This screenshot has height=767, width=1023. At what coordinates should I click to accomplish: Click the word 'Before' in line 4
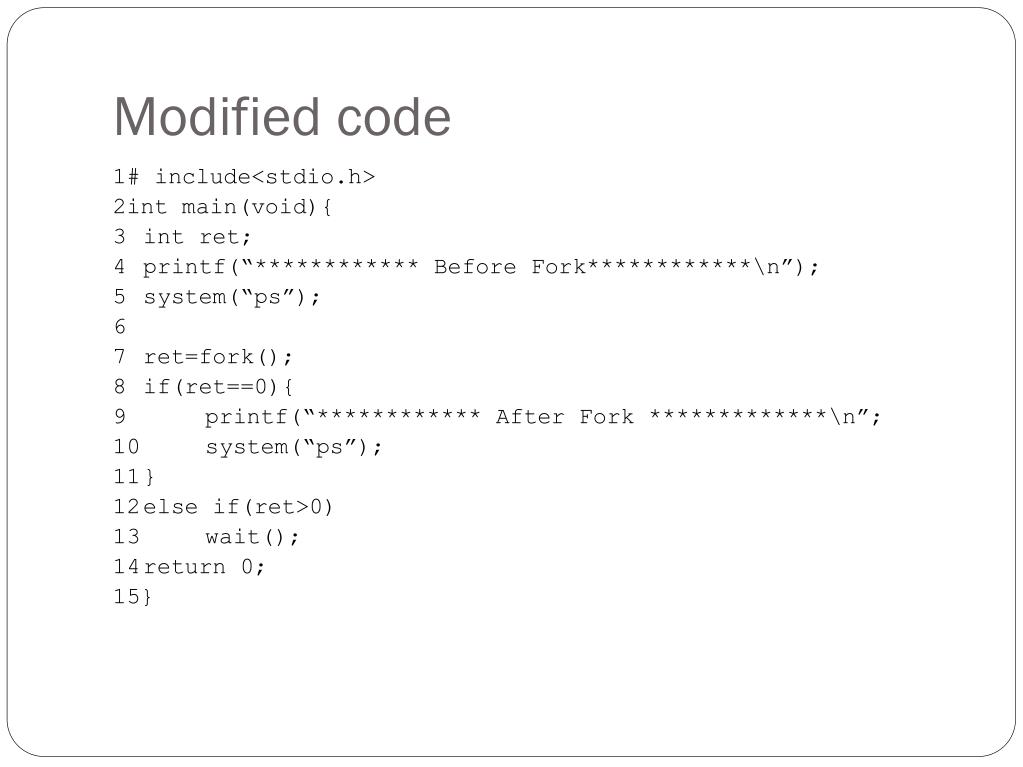click(x=474, y=267)
